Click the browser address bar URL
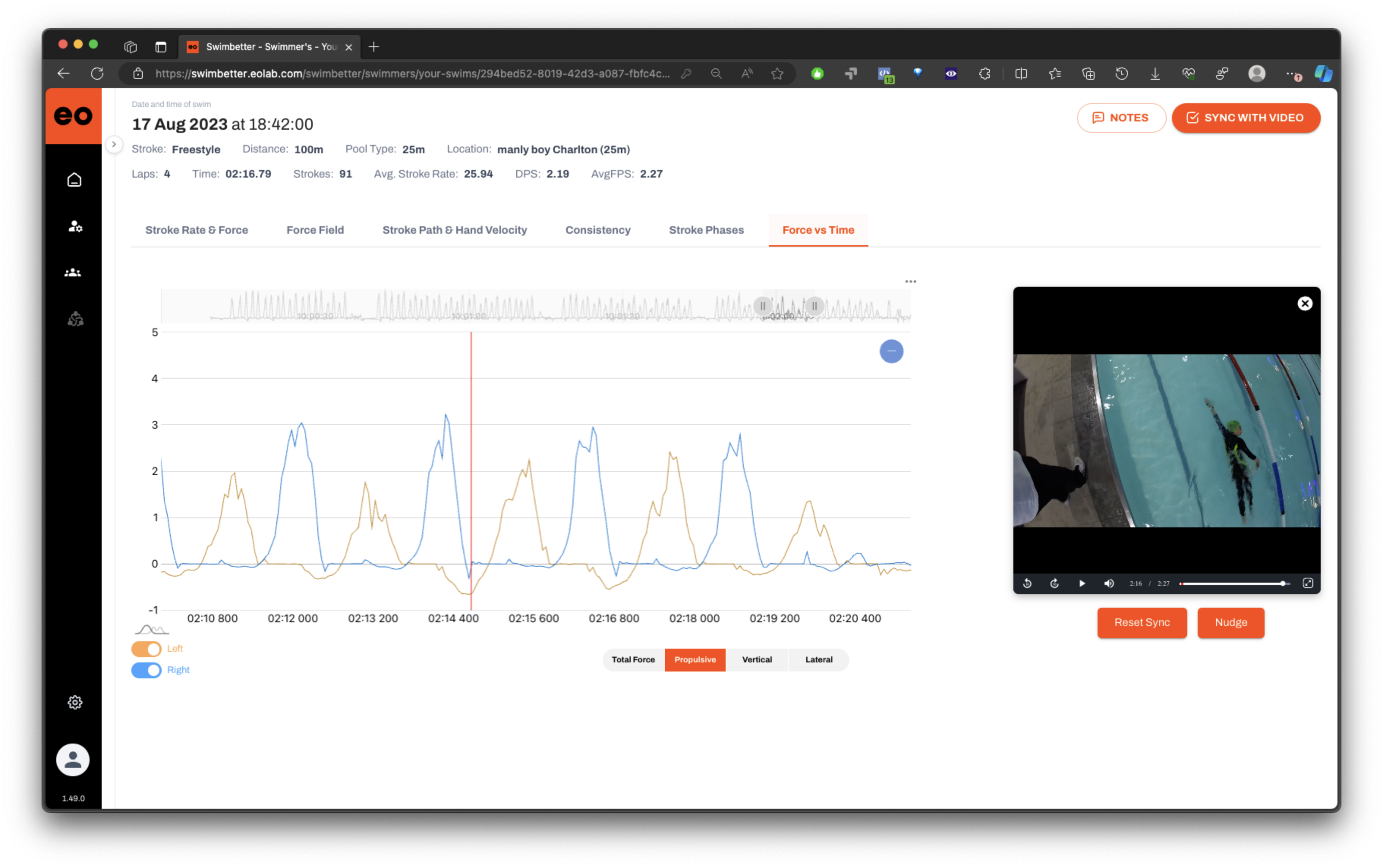Viewport: 1383px width, 868px height. point(413,74)
